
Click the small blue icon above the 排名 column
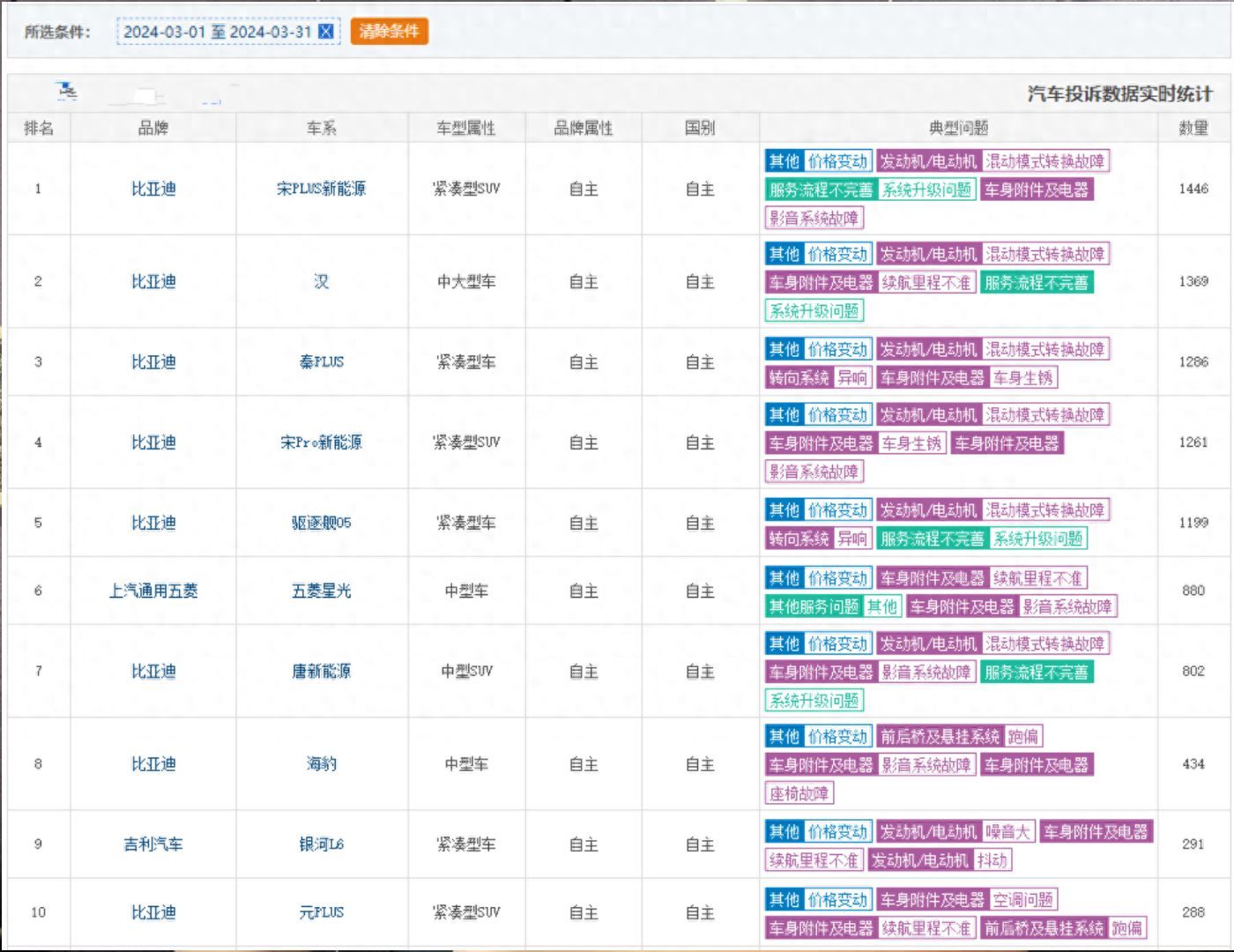66,90
